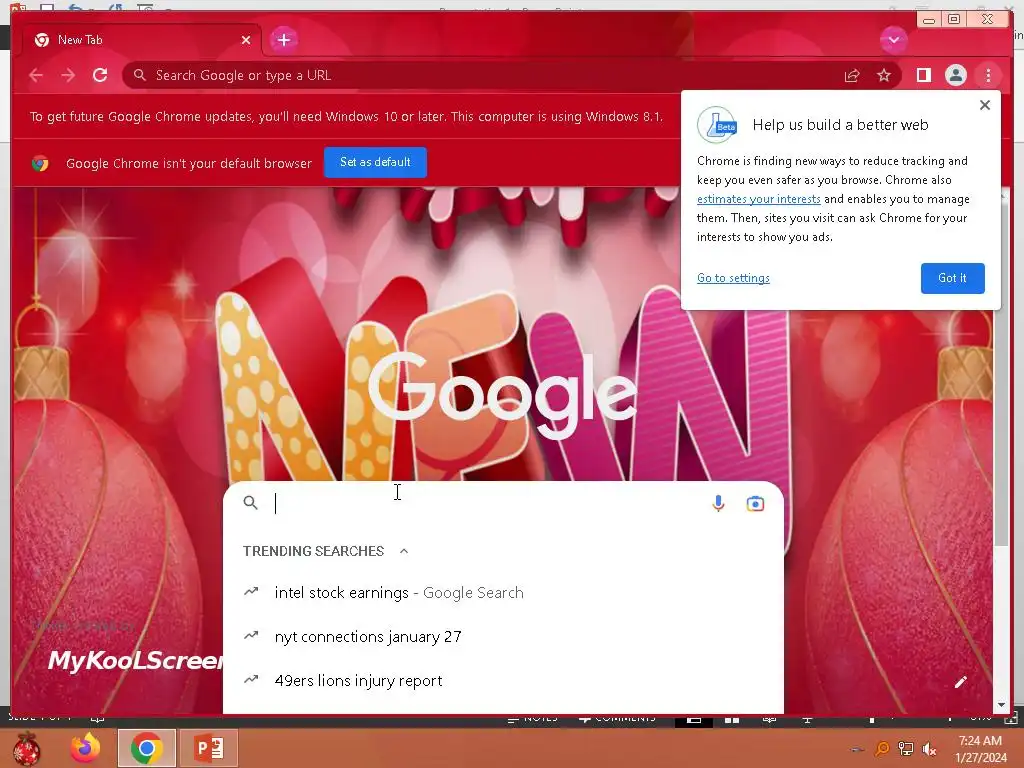The image size is (1024, 768).
Task: Open the Start button ornament icon
Action: click(x=27, y=748)
